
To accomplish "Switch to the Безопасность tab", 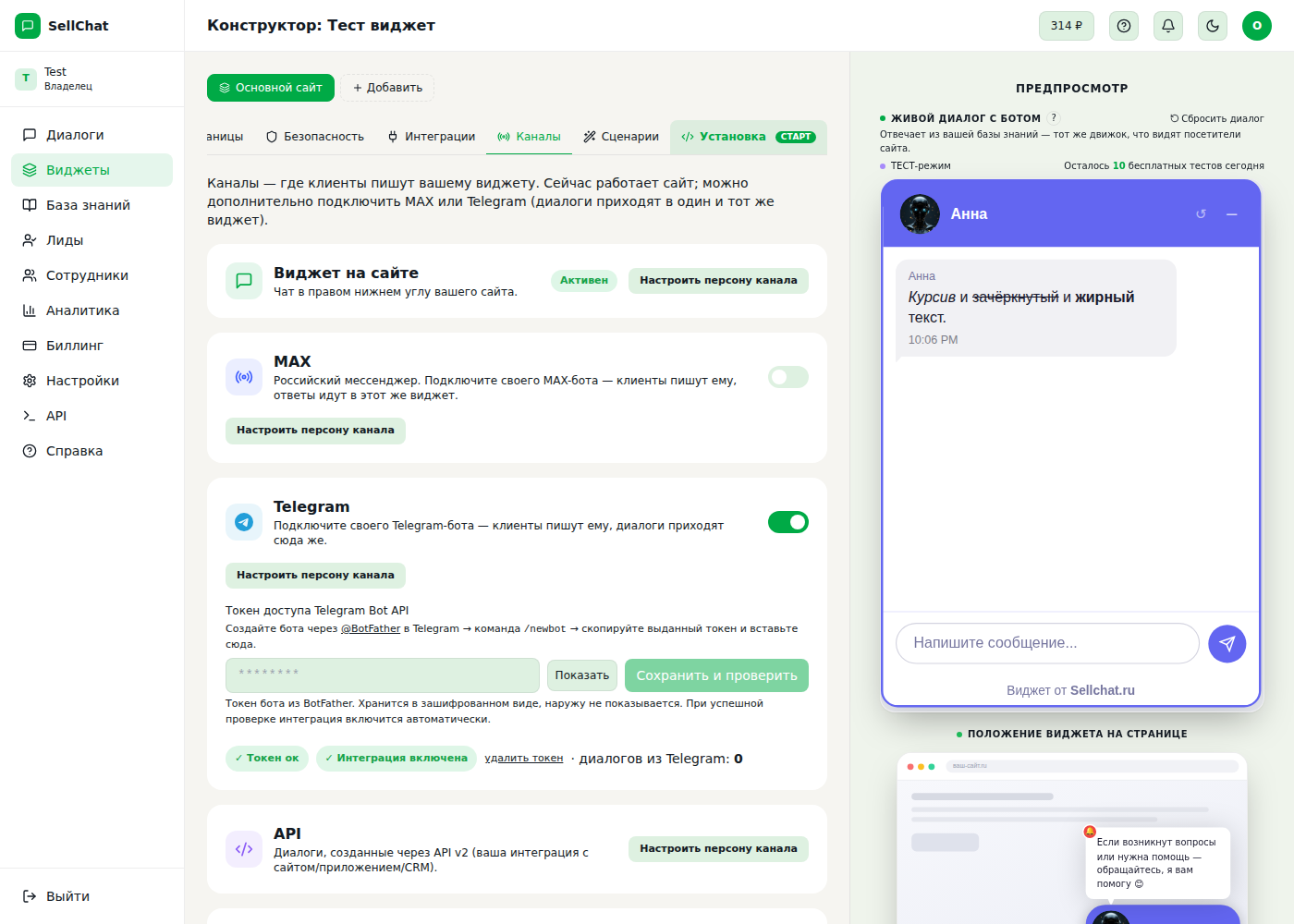I will tap(315, 137).
